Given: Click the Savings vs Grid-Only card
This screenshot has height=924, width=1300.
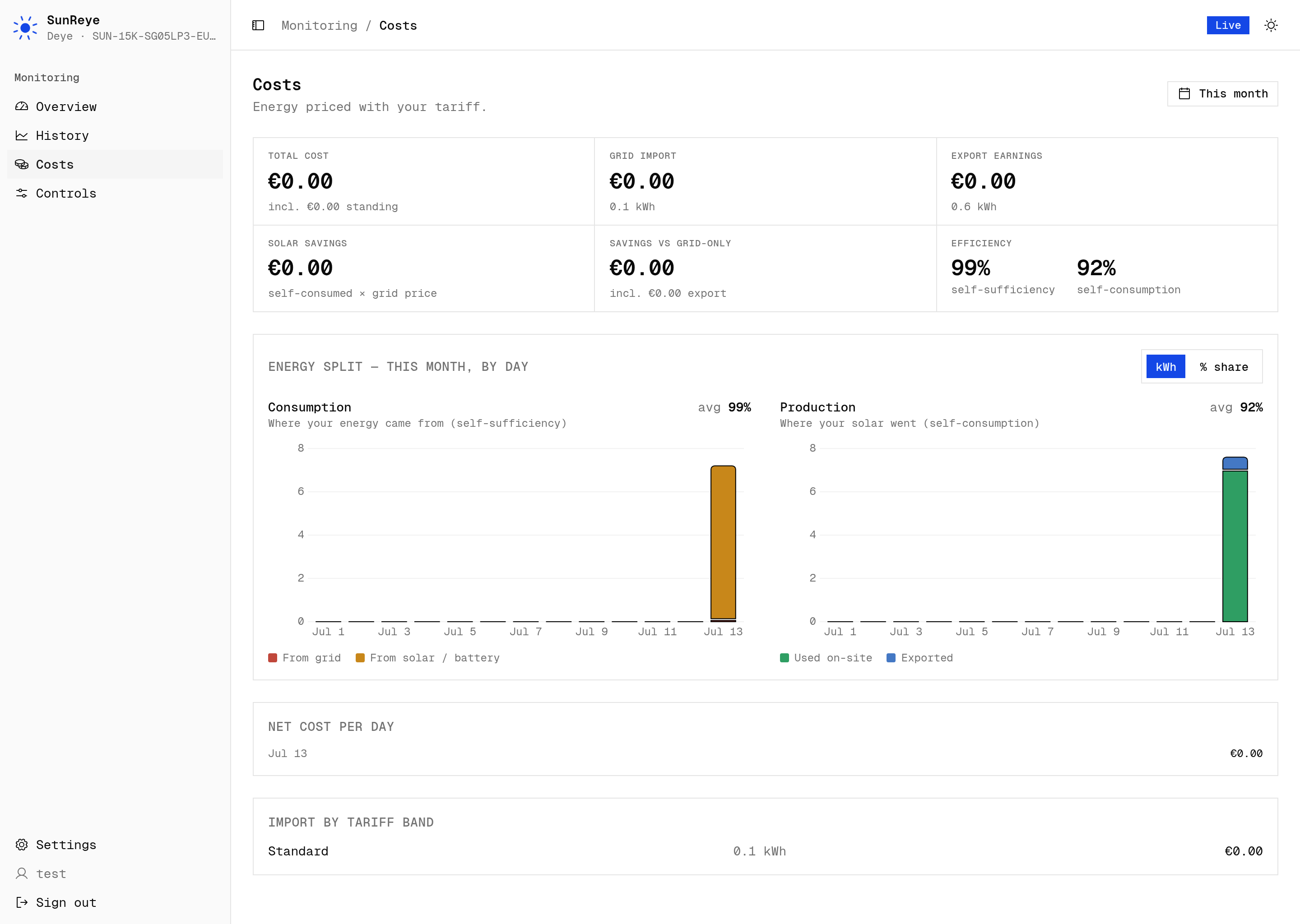Looking at the screenshot, I should tap(765, 268).
